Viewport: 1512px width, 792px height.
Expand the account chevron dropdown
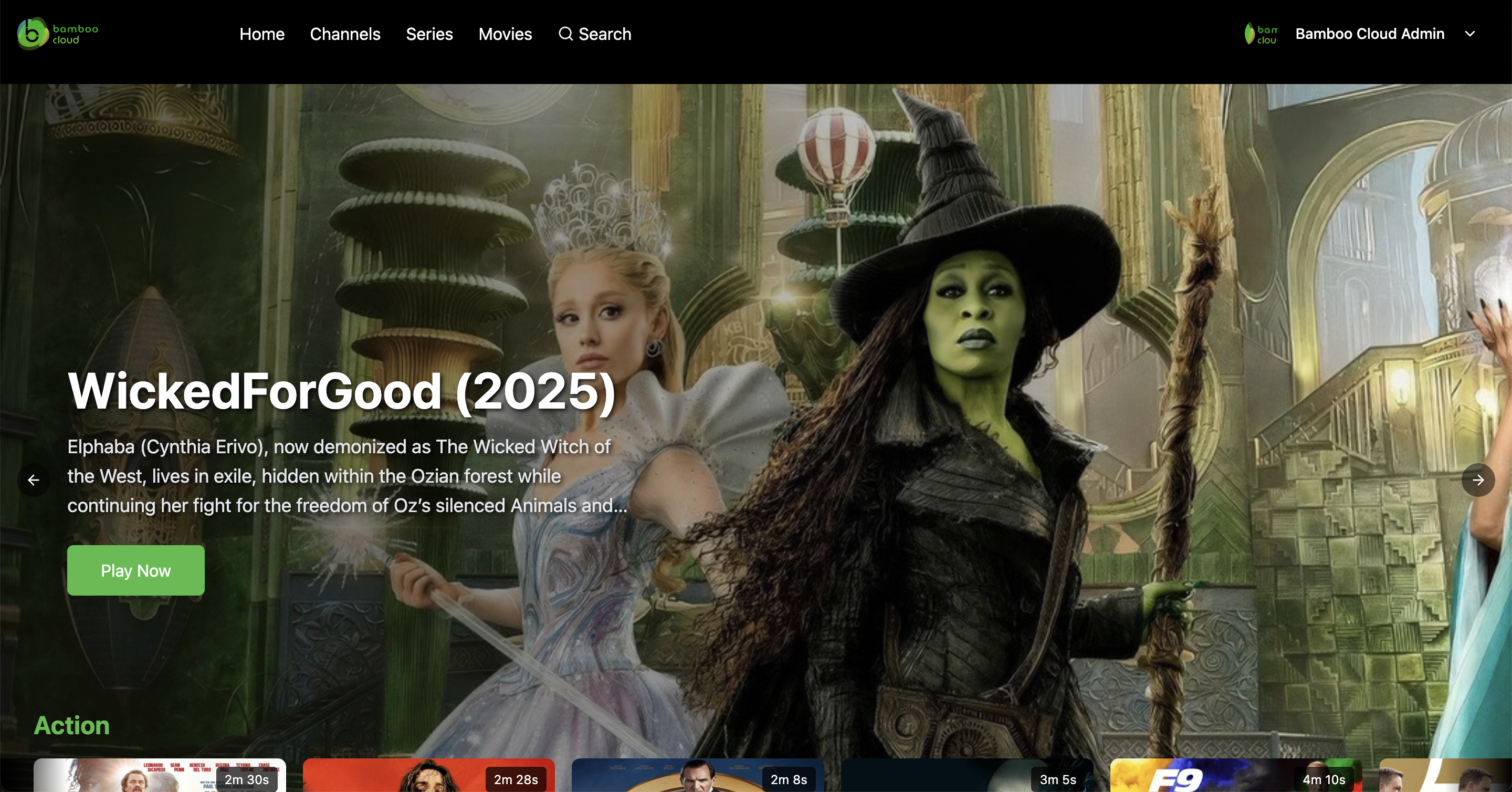(x=1470, y=34)
